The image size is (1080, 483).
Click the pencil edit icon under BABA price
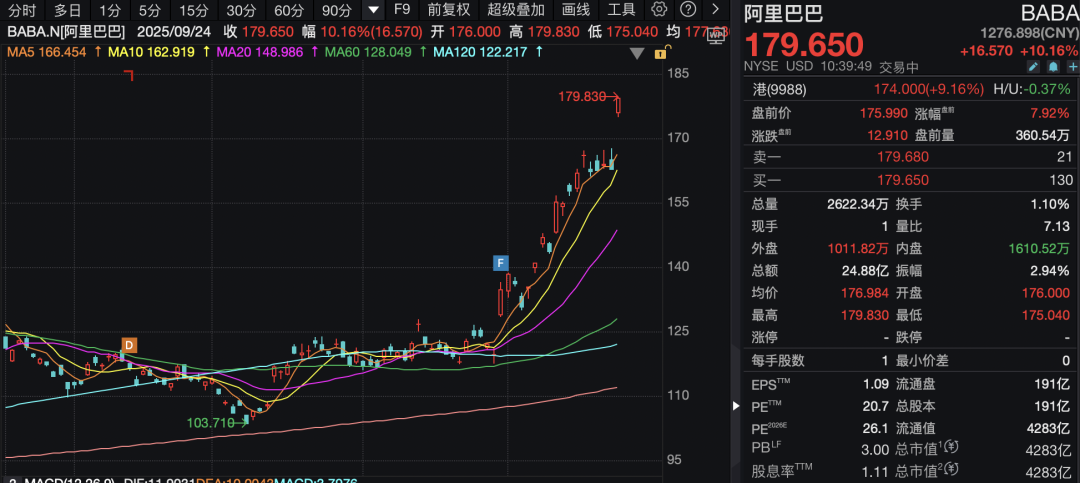tap(1032, 67)
